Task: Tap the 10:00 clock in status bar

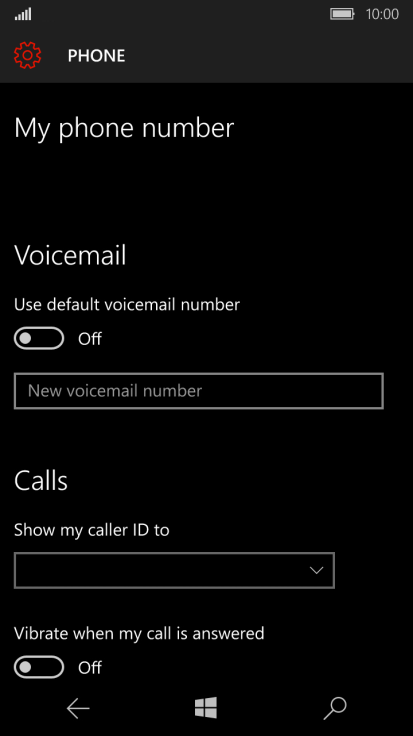Action: [x=382, y=14]
